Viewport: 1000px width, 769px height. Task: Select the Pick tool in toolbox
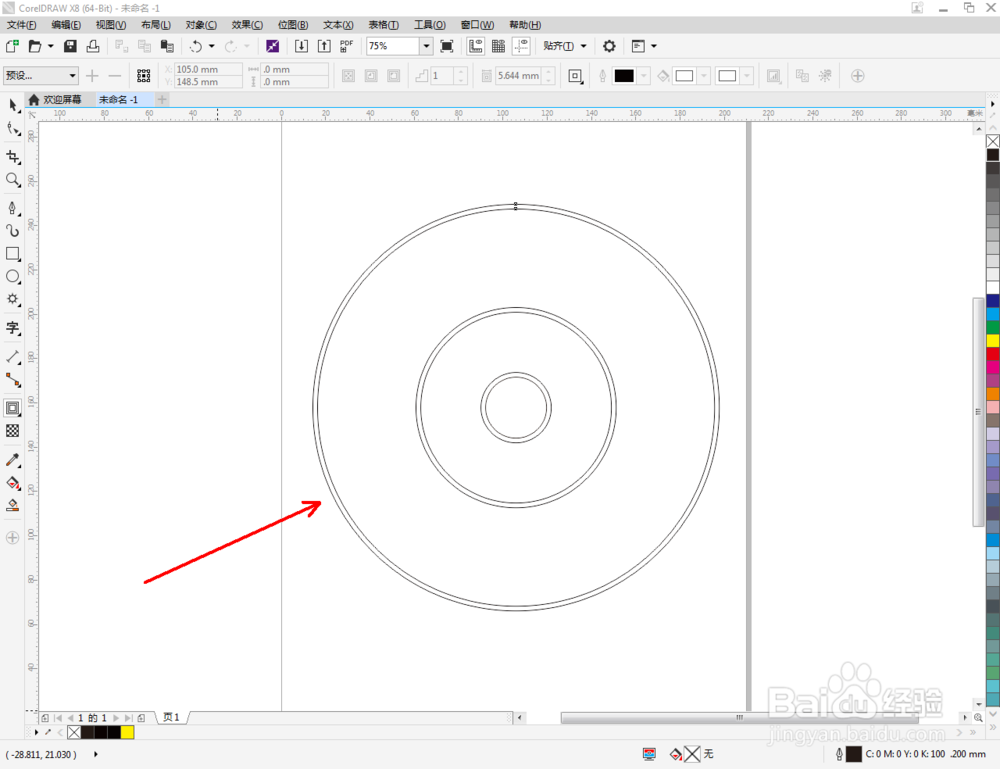[x=13, y=105]
